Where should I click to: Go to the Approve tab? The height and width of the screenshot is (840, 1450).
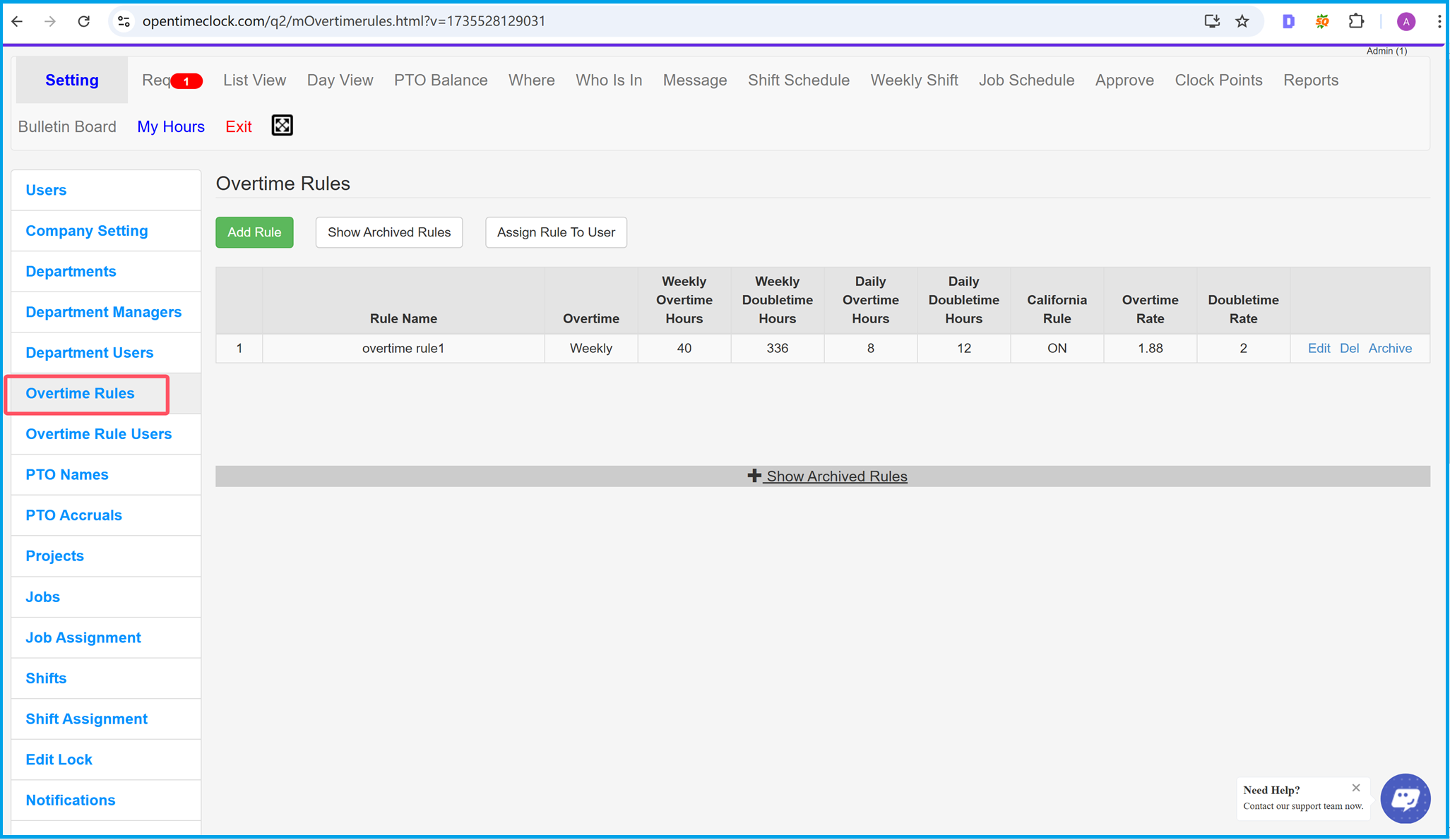1124,80
